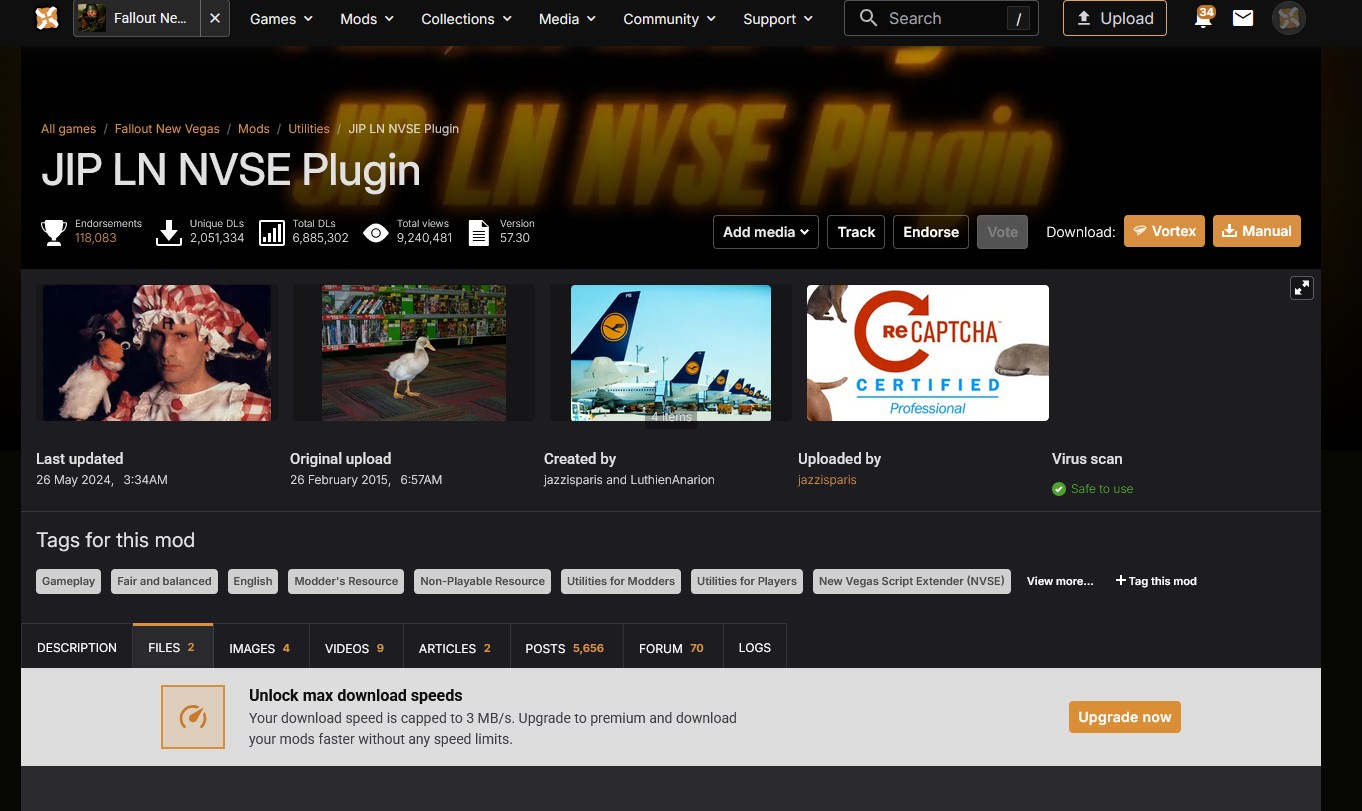Select the Gameplay tag
This screenshot has width=1362, height=811.
coord(69,581)
